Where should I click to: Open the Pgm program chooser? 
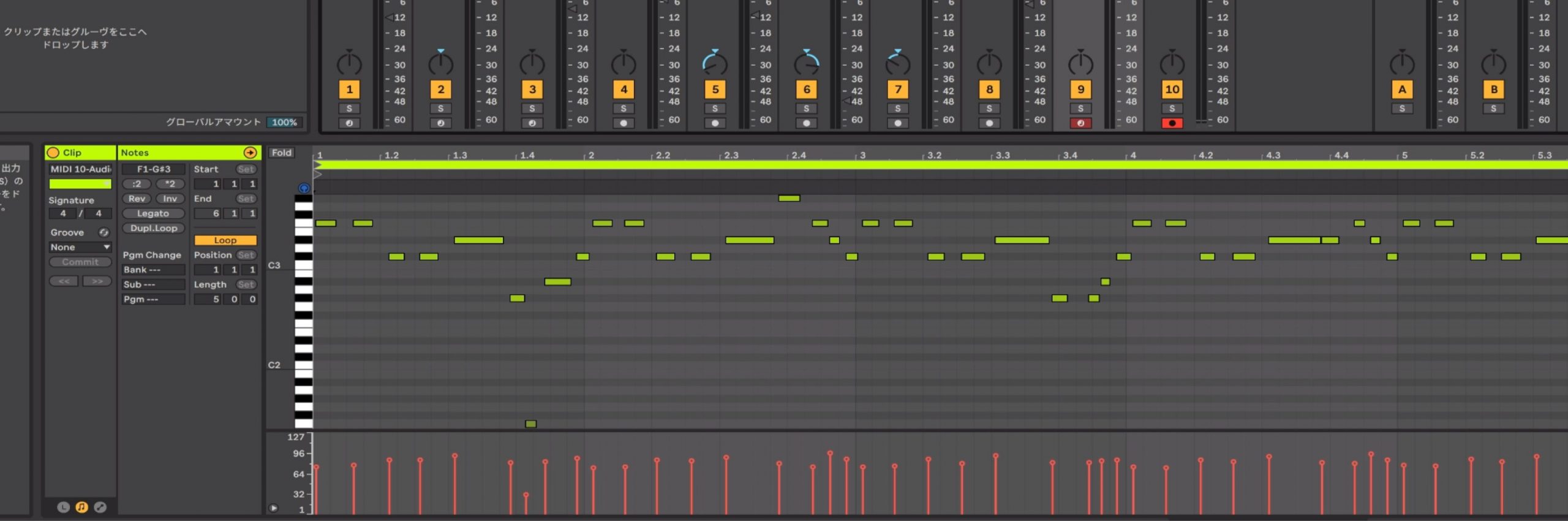pos(153,299)
